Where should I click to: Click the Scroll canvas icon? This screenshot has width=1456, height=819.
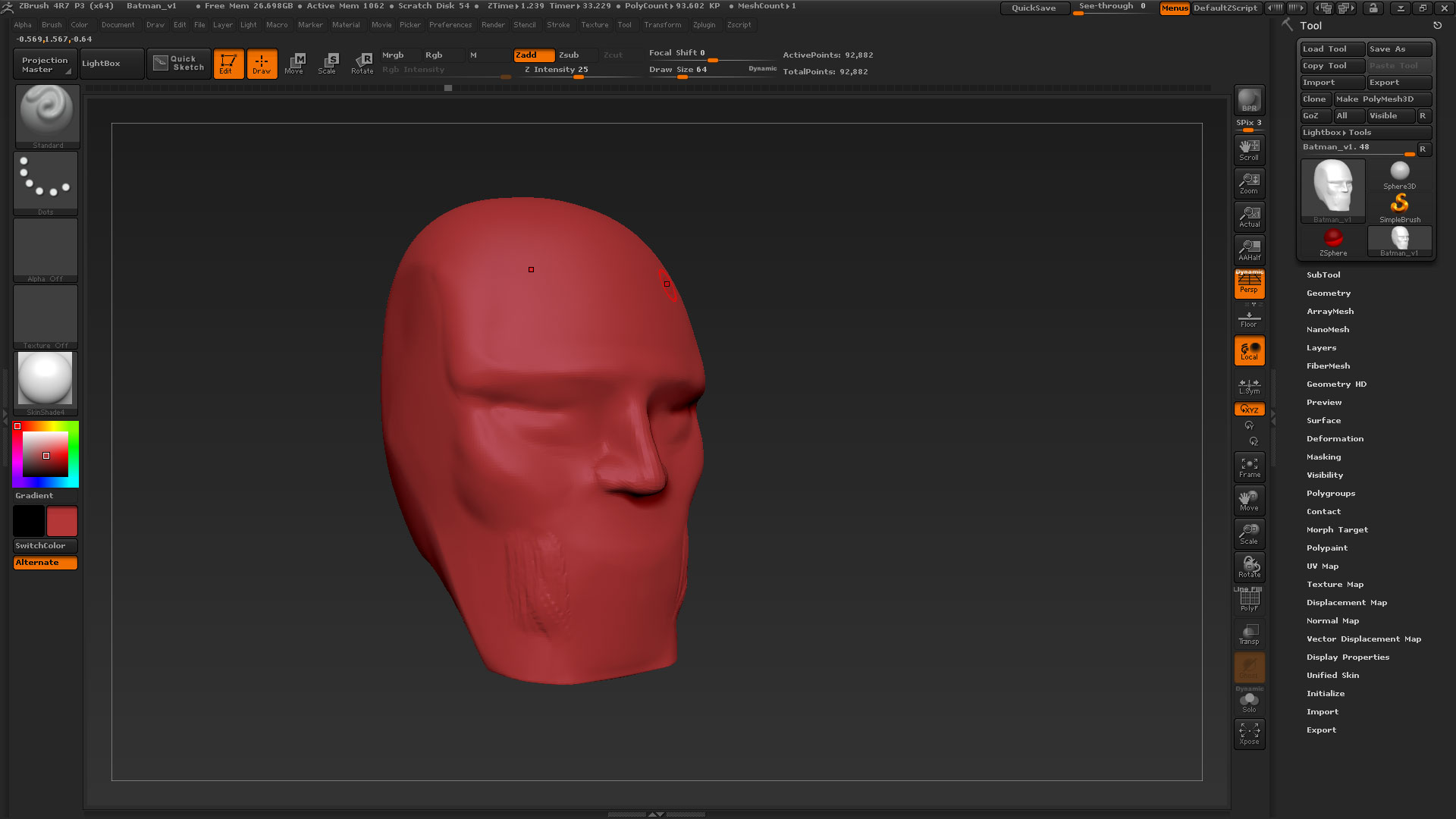1249,150
